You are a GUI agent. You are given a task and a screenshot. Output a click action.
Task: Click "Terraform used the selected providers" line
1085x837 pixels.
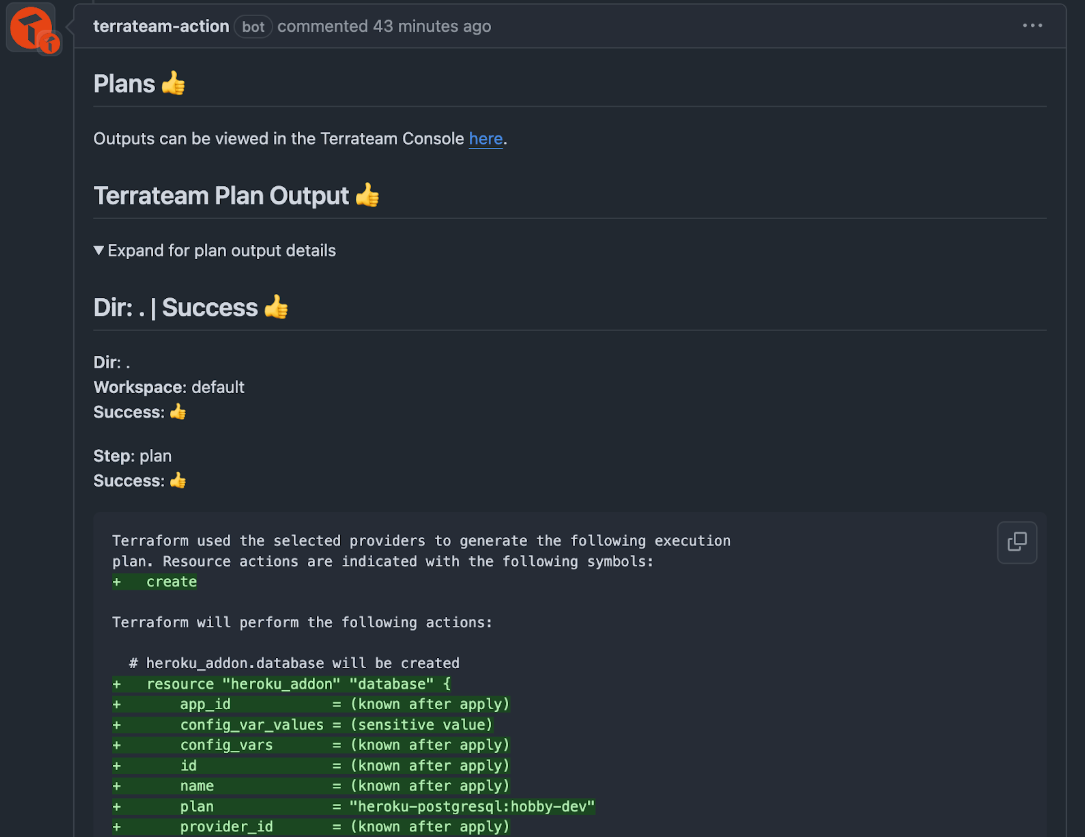point(421,540)
